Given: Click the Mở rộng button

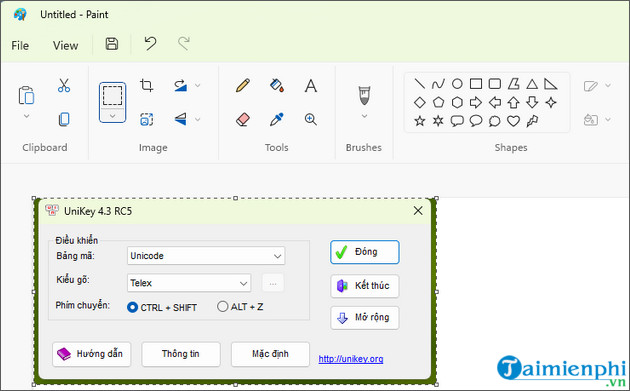Looking at the screenshot, I should pos(365,318).
